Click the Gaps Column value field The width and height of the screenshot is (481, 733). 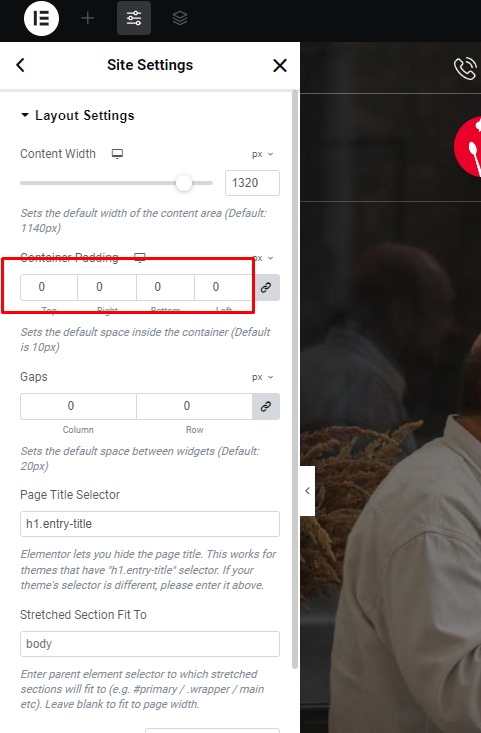78,406
